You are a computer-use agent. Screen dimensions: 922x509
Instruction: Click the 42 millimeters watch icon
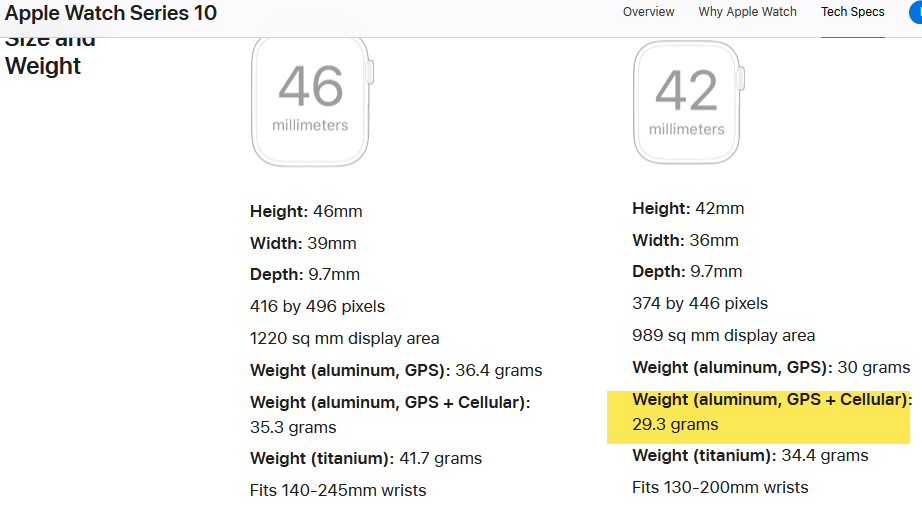coord(689,102)
